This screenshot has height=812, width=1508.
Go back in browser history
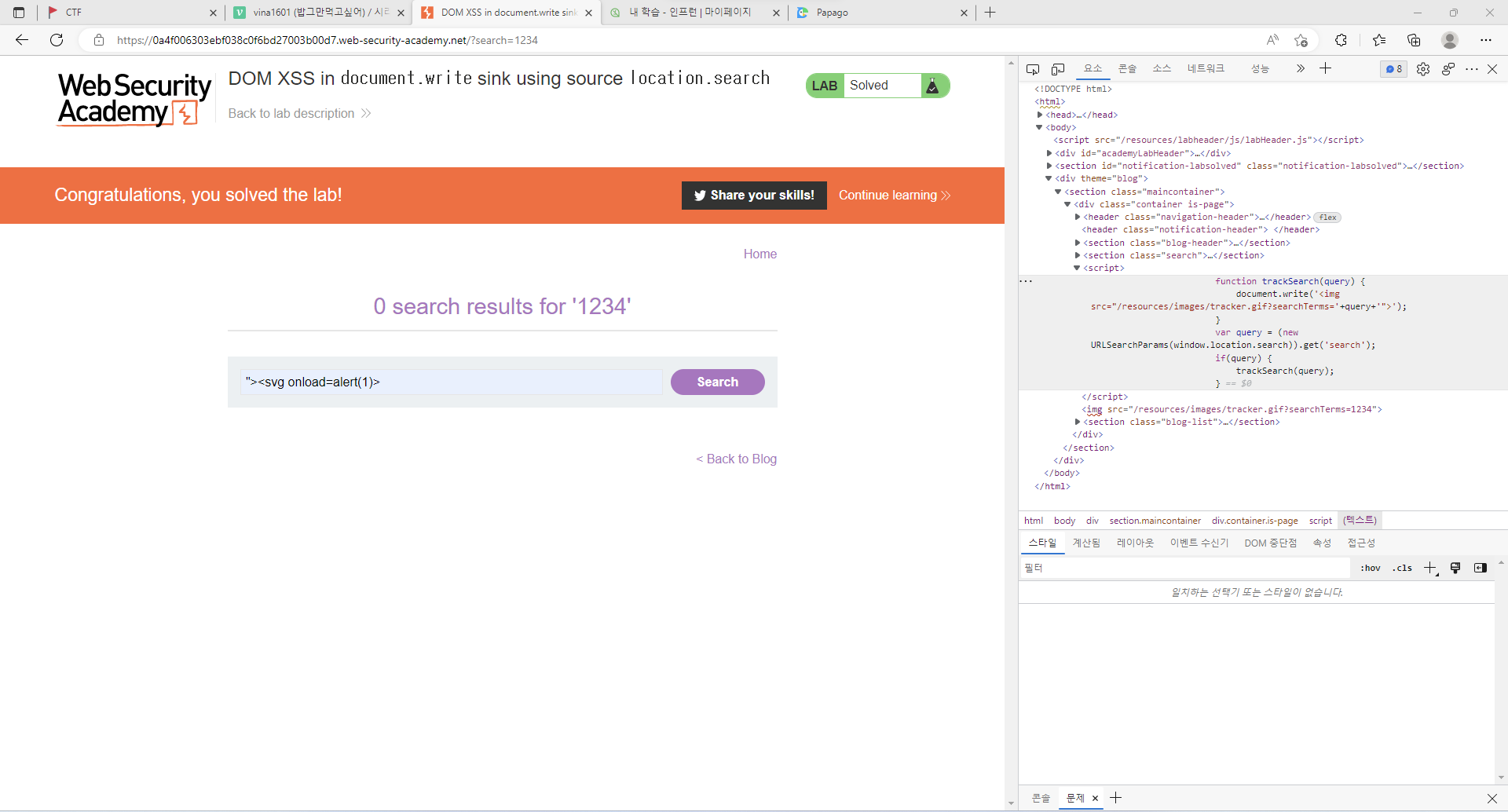pos(22,40)
